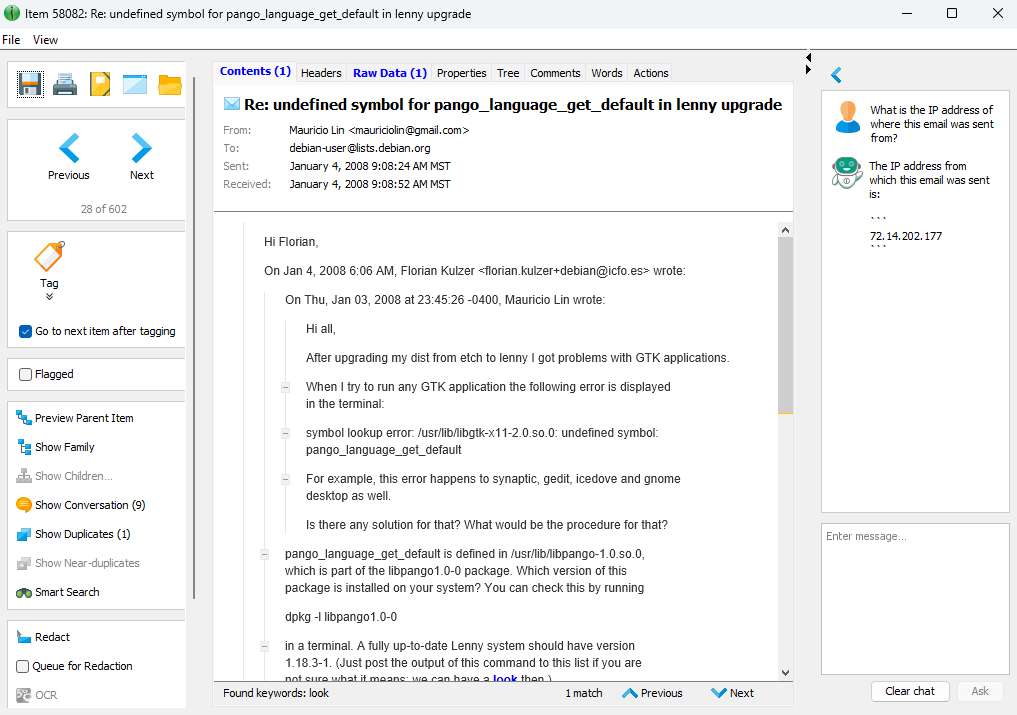This screenshot has height=715, width=1017.
Task: Click the highlighted 'look' keyword
Action: [505, 678]
